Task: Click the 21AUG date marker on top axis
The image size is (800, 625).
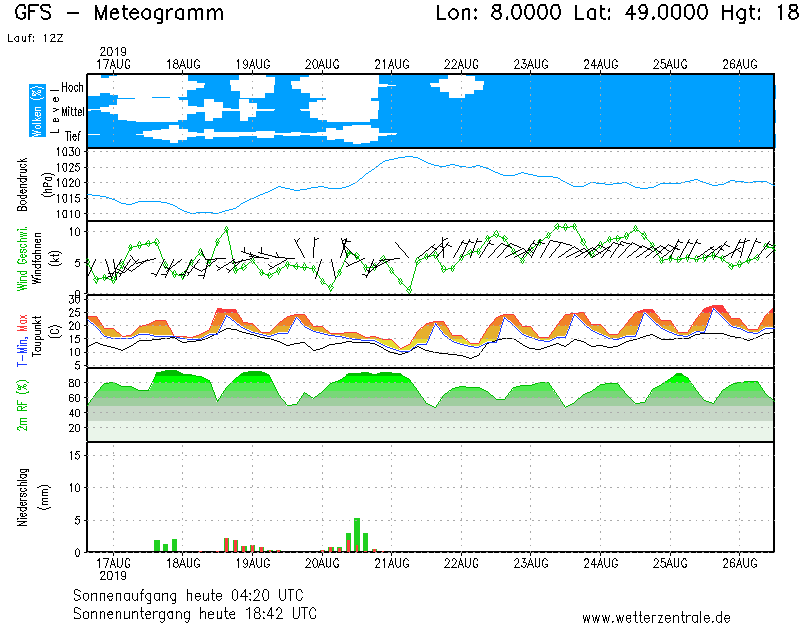Action: (x=392, y=64)
